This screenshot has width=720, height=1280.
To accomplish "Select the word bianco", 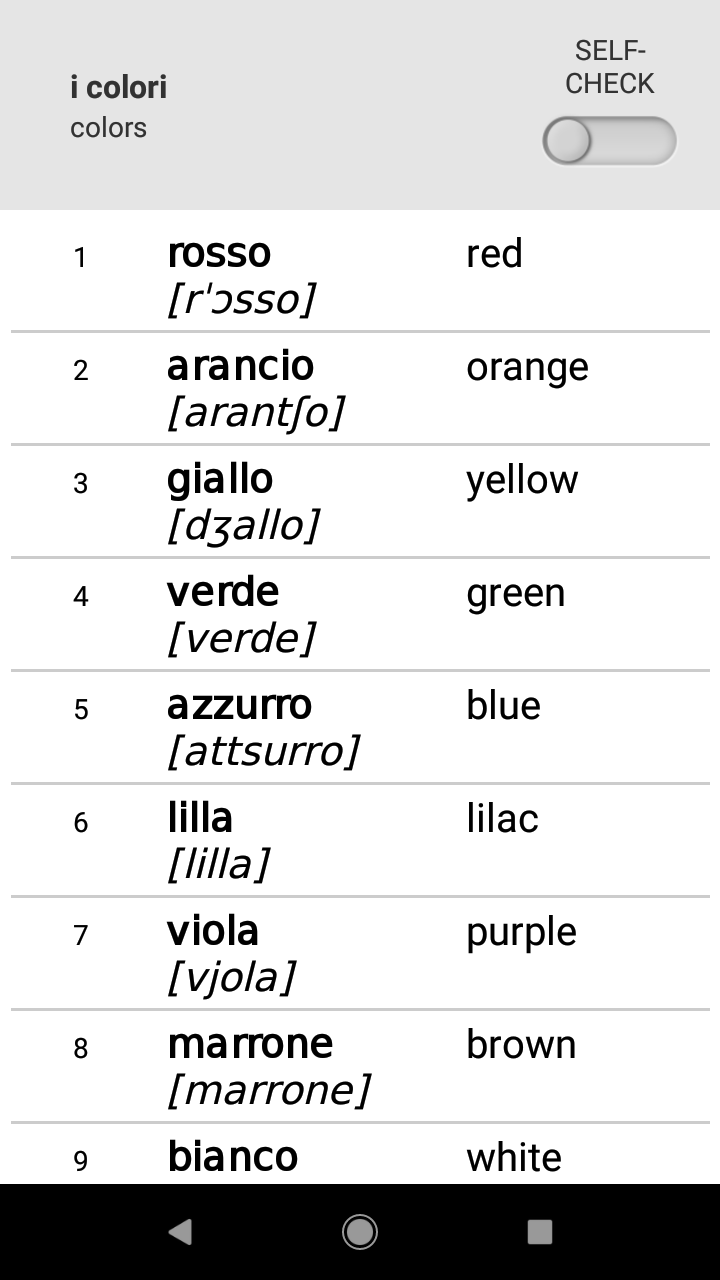I will pos(233,1156).
